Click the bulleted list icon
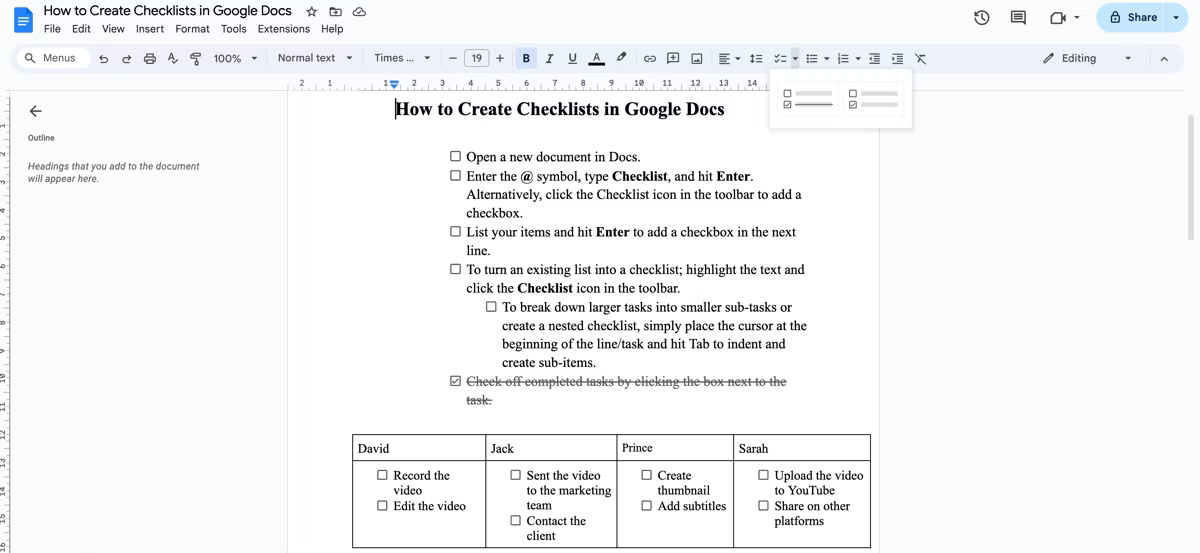This screenshot has width=1200, height=553. pos(812,58)
